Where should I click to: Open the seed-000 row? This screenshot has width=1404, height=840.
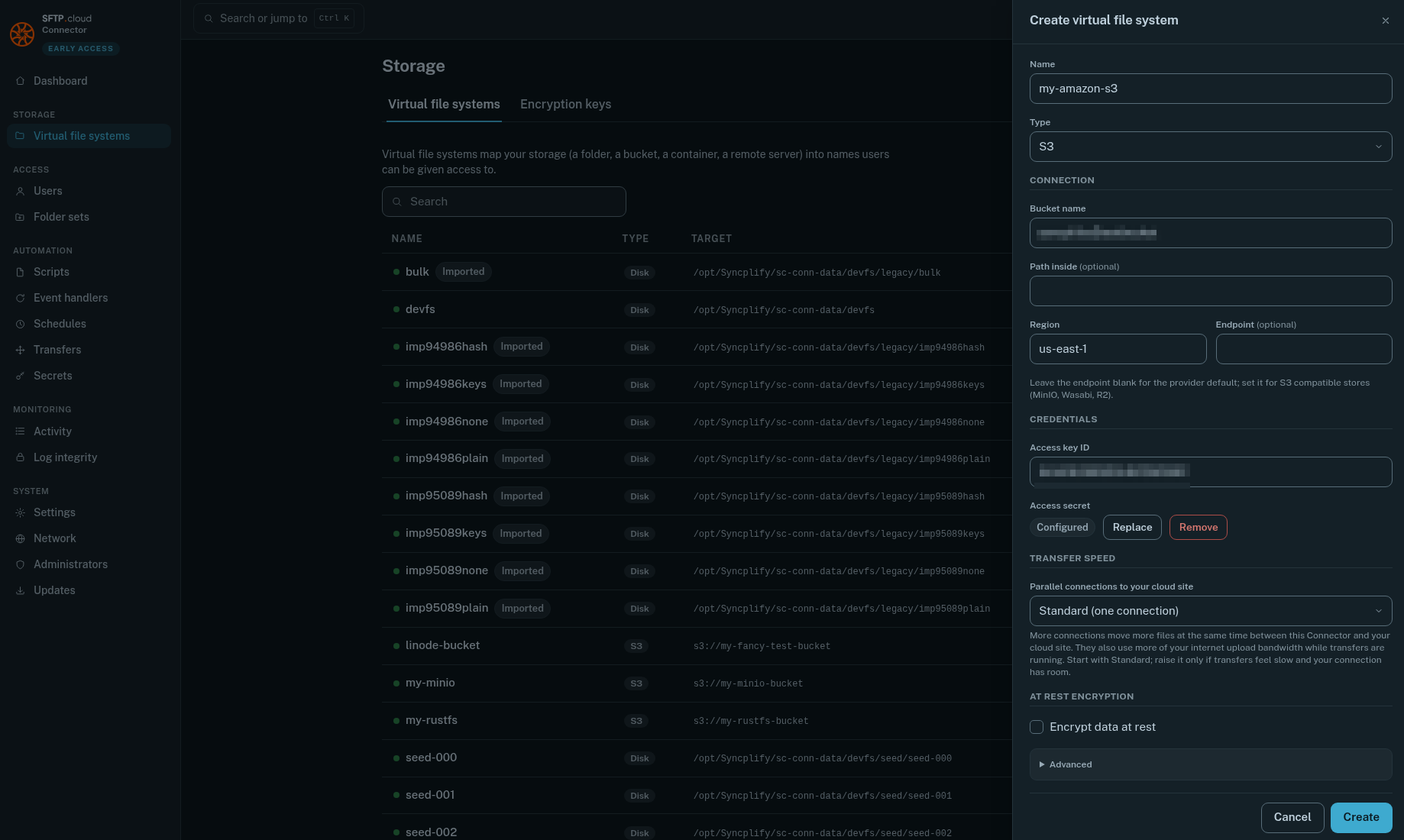(697, 758)
